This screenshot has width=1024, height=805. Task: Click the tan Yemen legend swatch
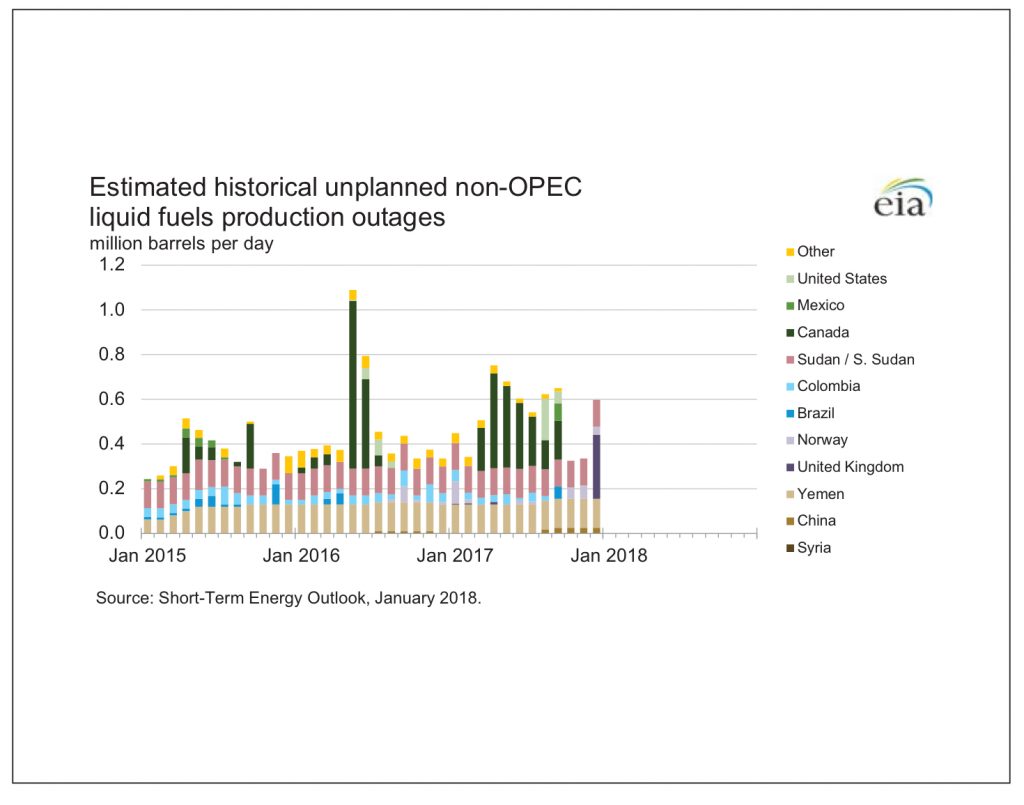[789, 494]
